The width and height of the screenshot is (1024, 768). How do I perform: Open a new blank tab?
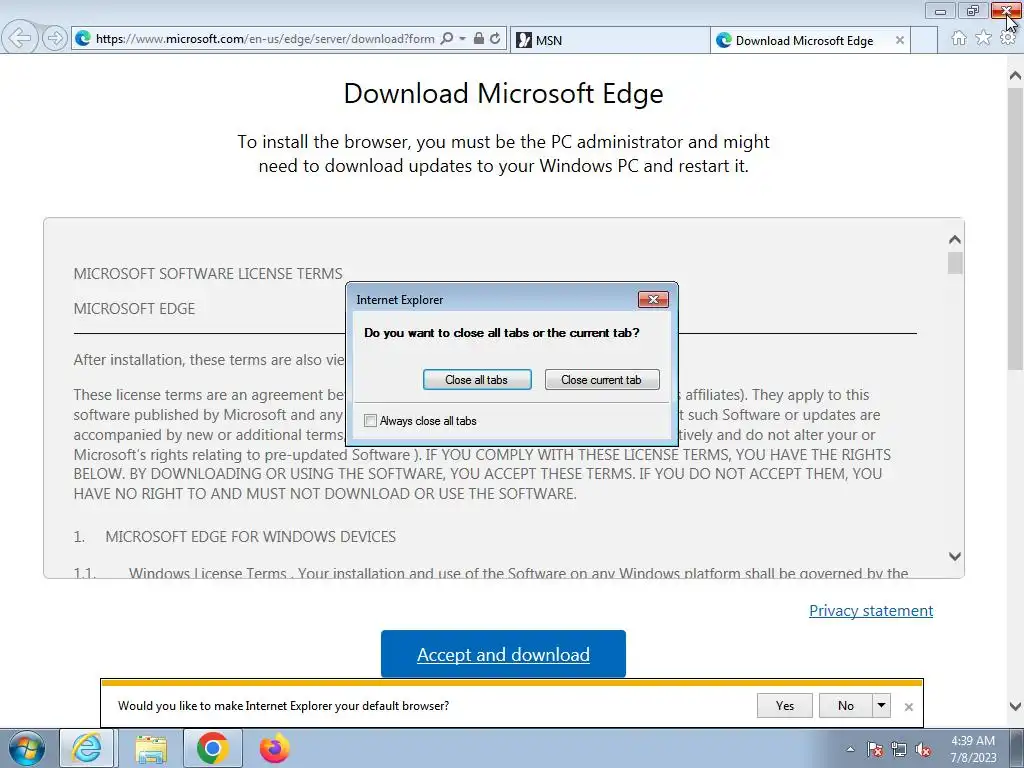pyautogui.click(x=924, y=40)
